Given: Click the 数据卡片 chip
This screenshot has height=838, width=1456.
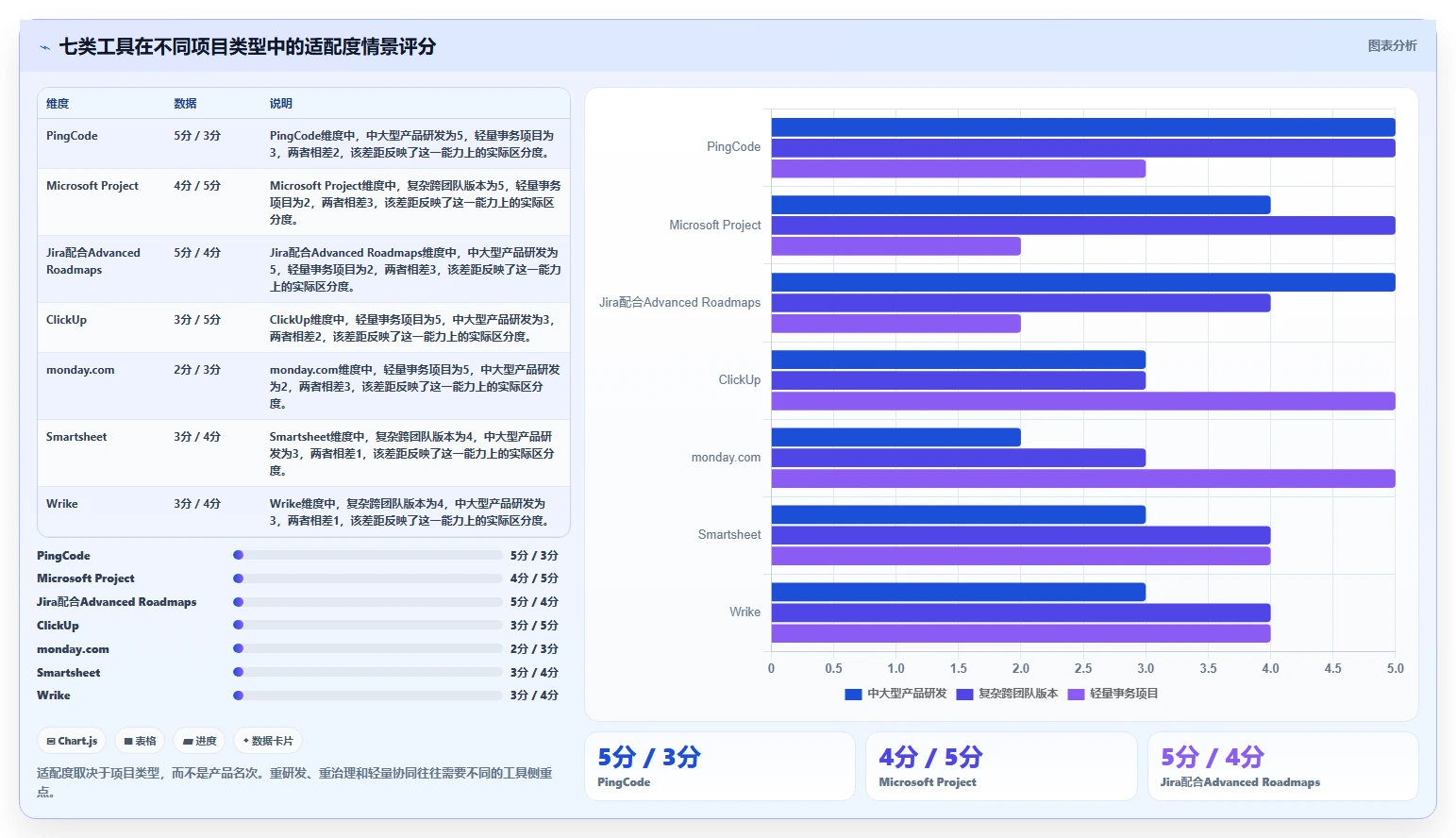Looking at the screenshot, I should [x=268, y=741].
